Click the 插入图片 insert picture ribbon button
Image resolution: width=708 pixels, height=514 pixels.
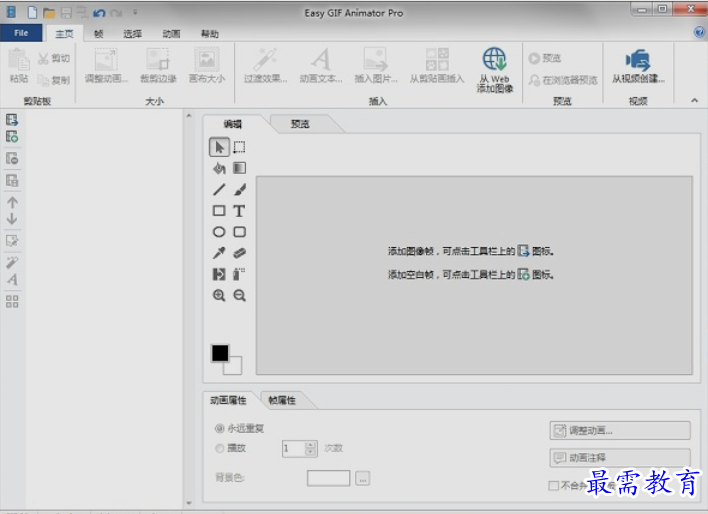coord(376,66)
